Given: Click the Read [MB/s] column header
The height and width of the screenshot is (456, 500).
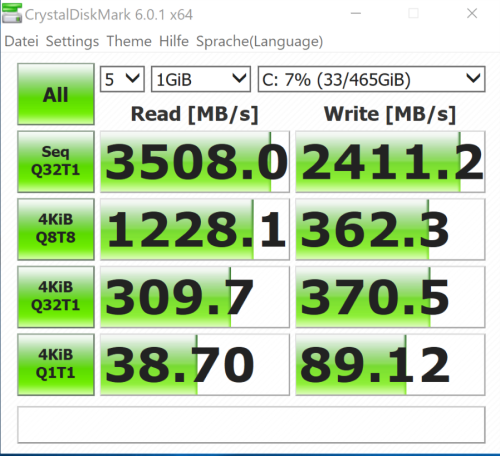Looking at the screenshot, I should click(195, 114).
